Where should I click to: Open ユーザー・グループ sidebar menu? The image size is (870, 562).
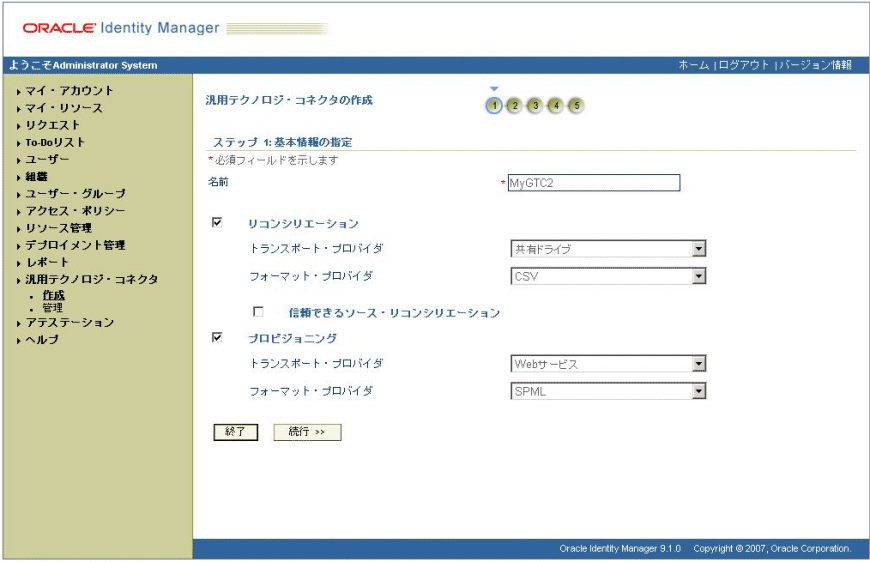pyautogui.click(x=75, y=194)
